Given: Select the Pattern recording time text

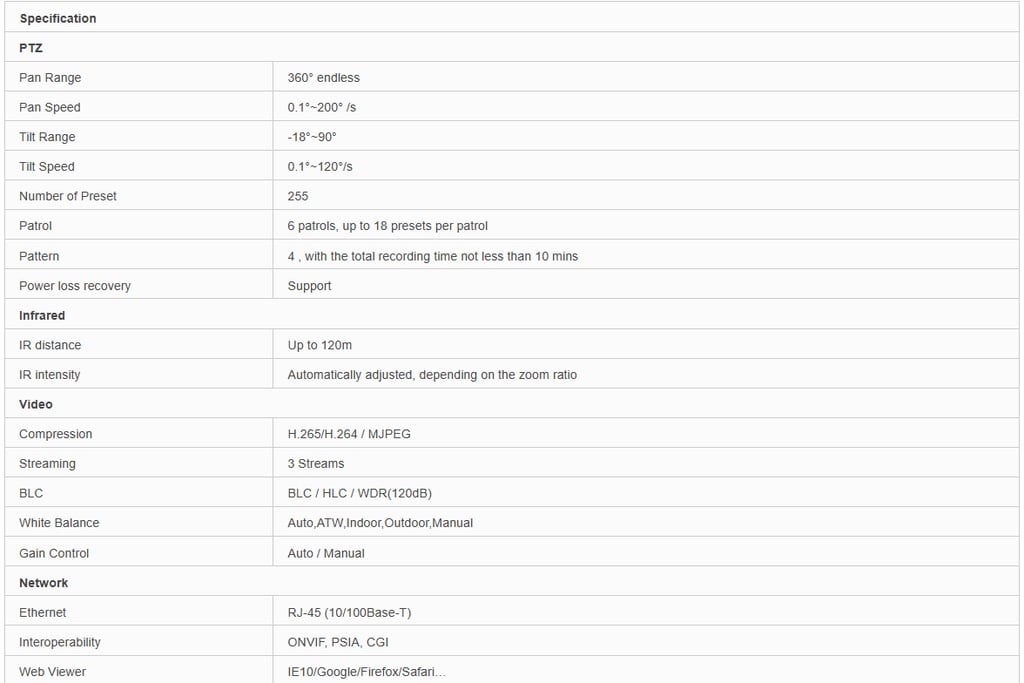Looking at the screenshot, I should pyautogui.click(x=433, y=256).
